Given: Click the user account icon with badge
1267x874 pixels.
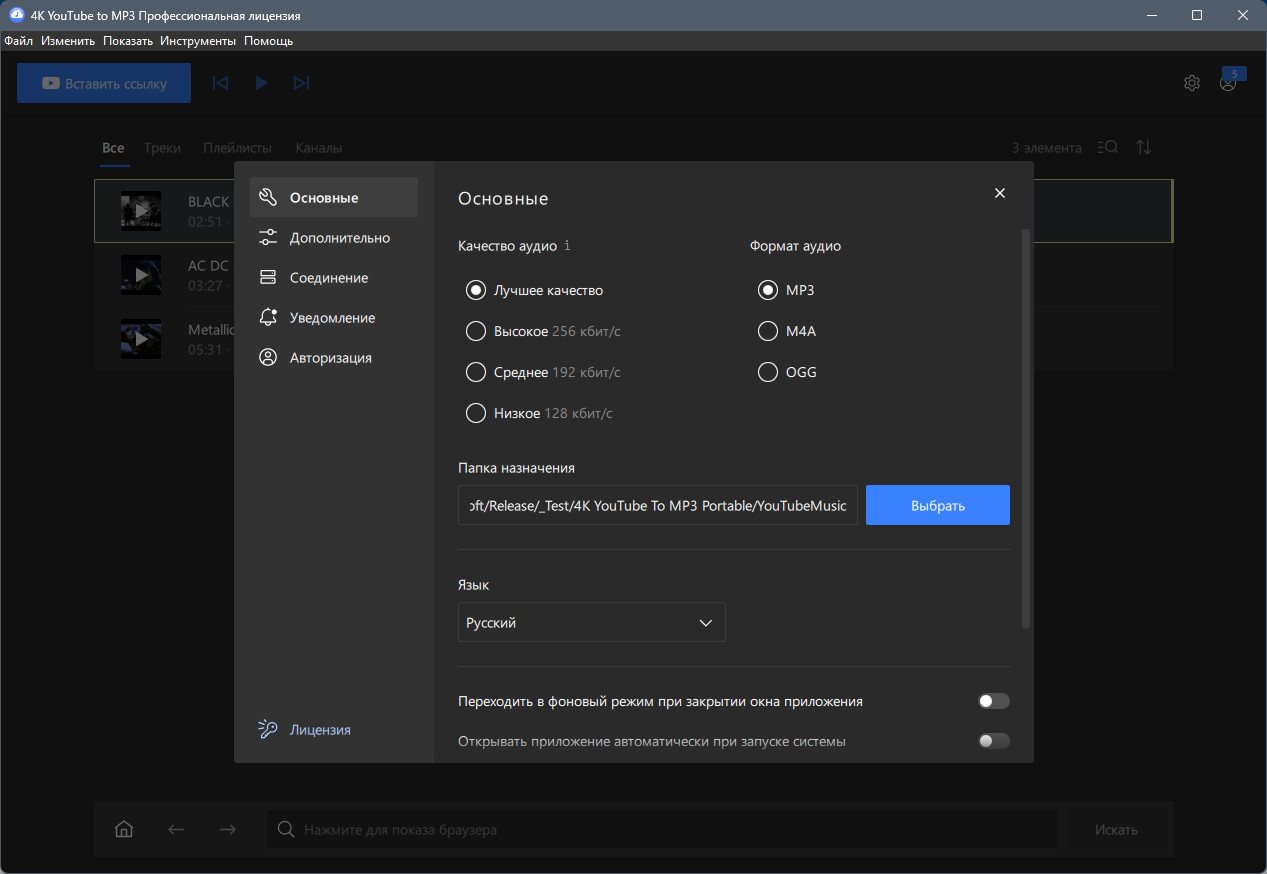Looking at the screenshot, I should [x=1229, y=82].
